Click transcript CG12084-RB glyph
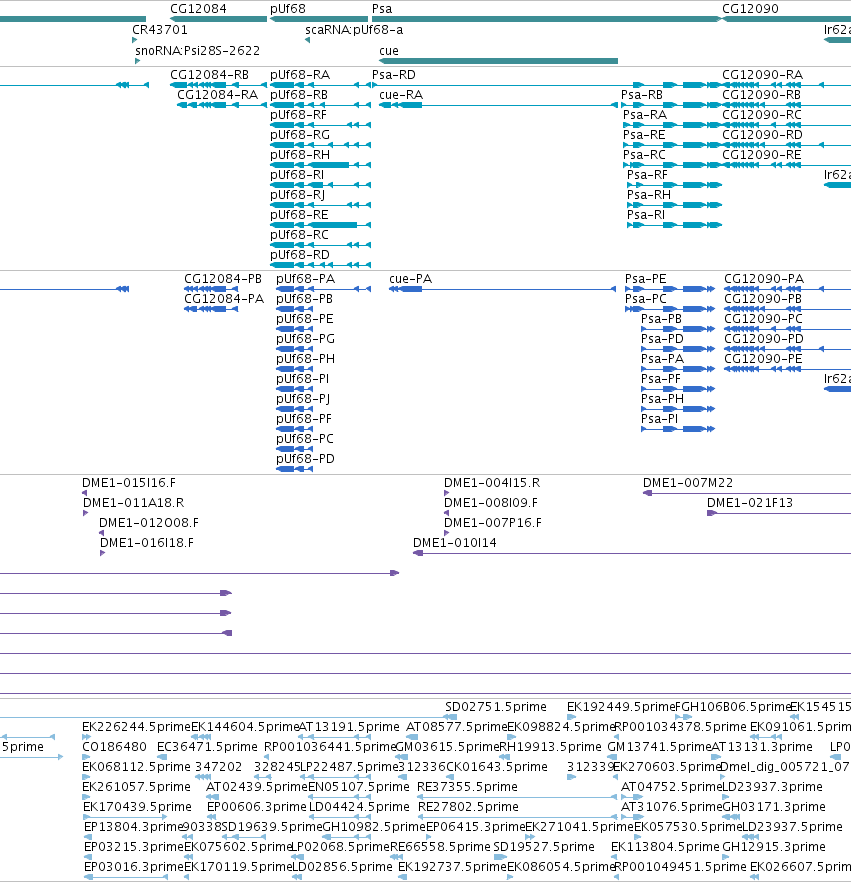Image resolution: width=851 pixels, height=882 pixels. coord(218,85)
